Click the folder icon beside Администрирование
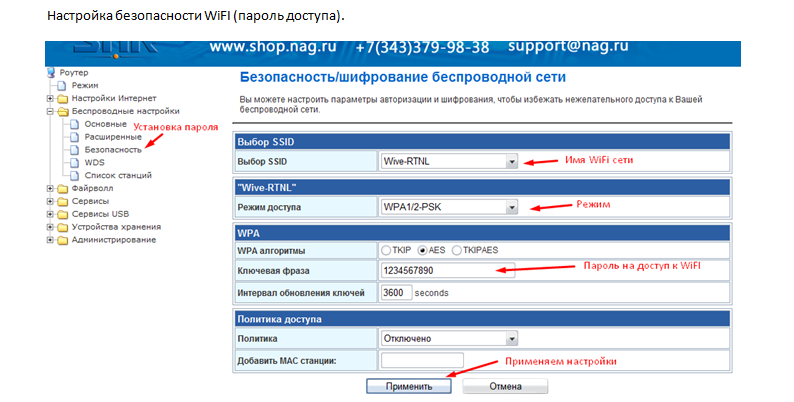The height and width of the screenshot is (402, 794). [x=63, y=240]
